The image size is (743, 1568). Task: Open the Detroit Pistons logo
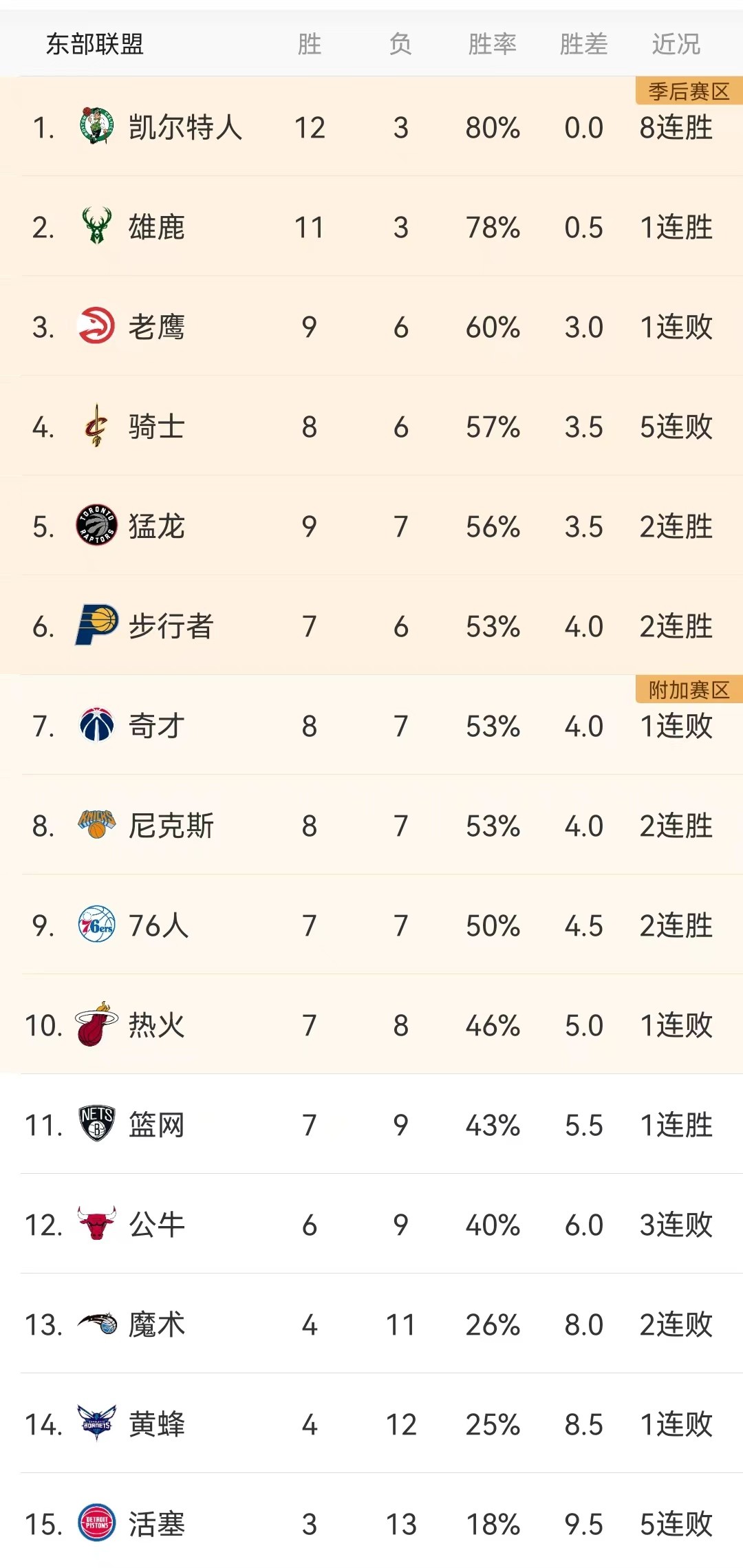[x=96, y=1523]
